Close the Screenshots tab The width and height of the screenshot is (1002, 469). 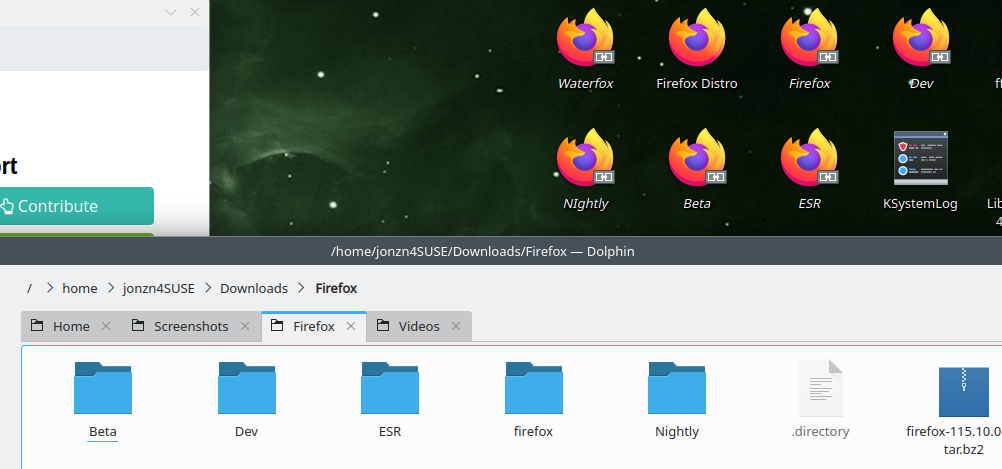point(245,327)
